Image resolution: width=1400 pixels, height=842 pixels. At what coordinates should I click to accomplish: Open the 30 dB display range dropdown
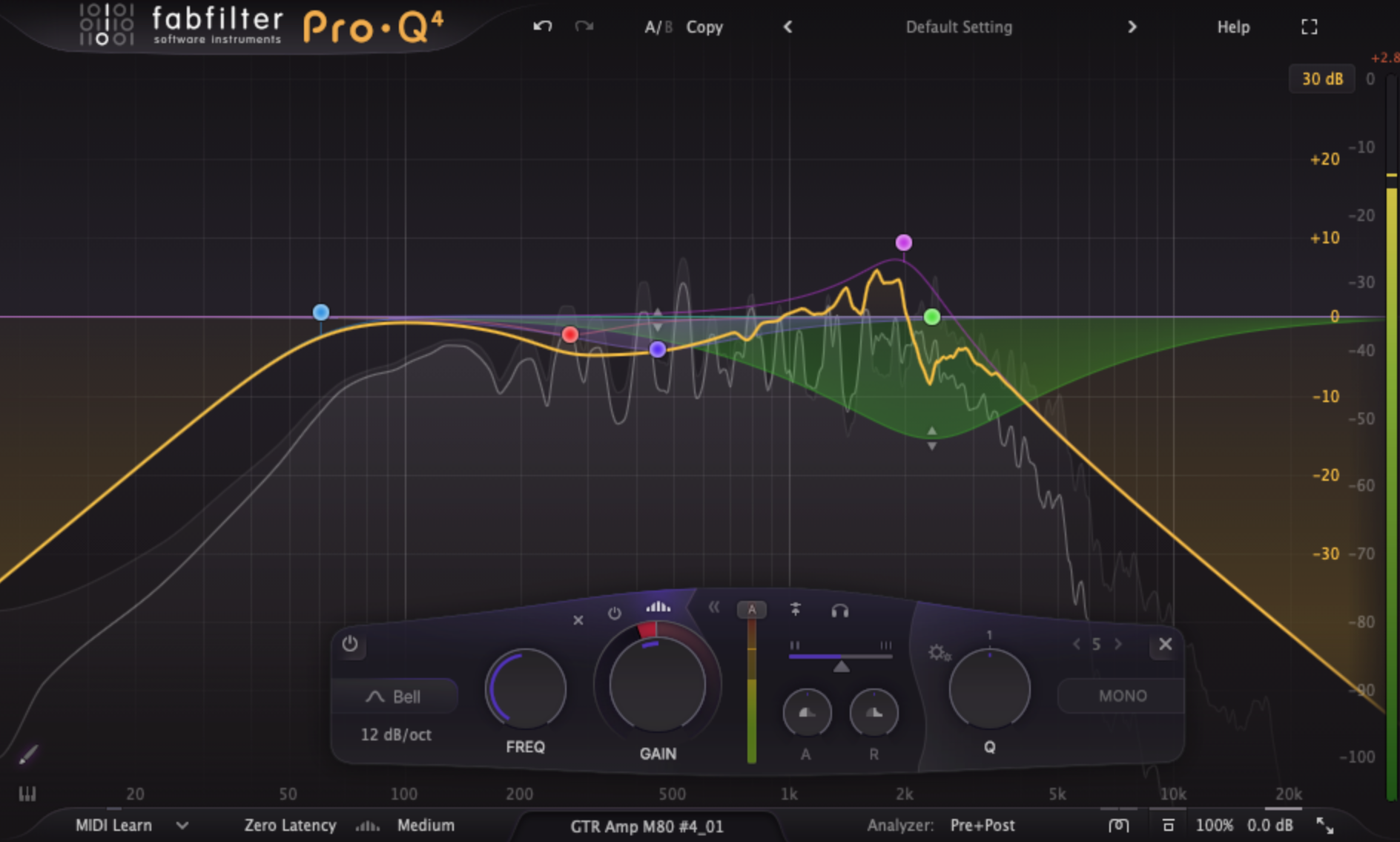1322,79
